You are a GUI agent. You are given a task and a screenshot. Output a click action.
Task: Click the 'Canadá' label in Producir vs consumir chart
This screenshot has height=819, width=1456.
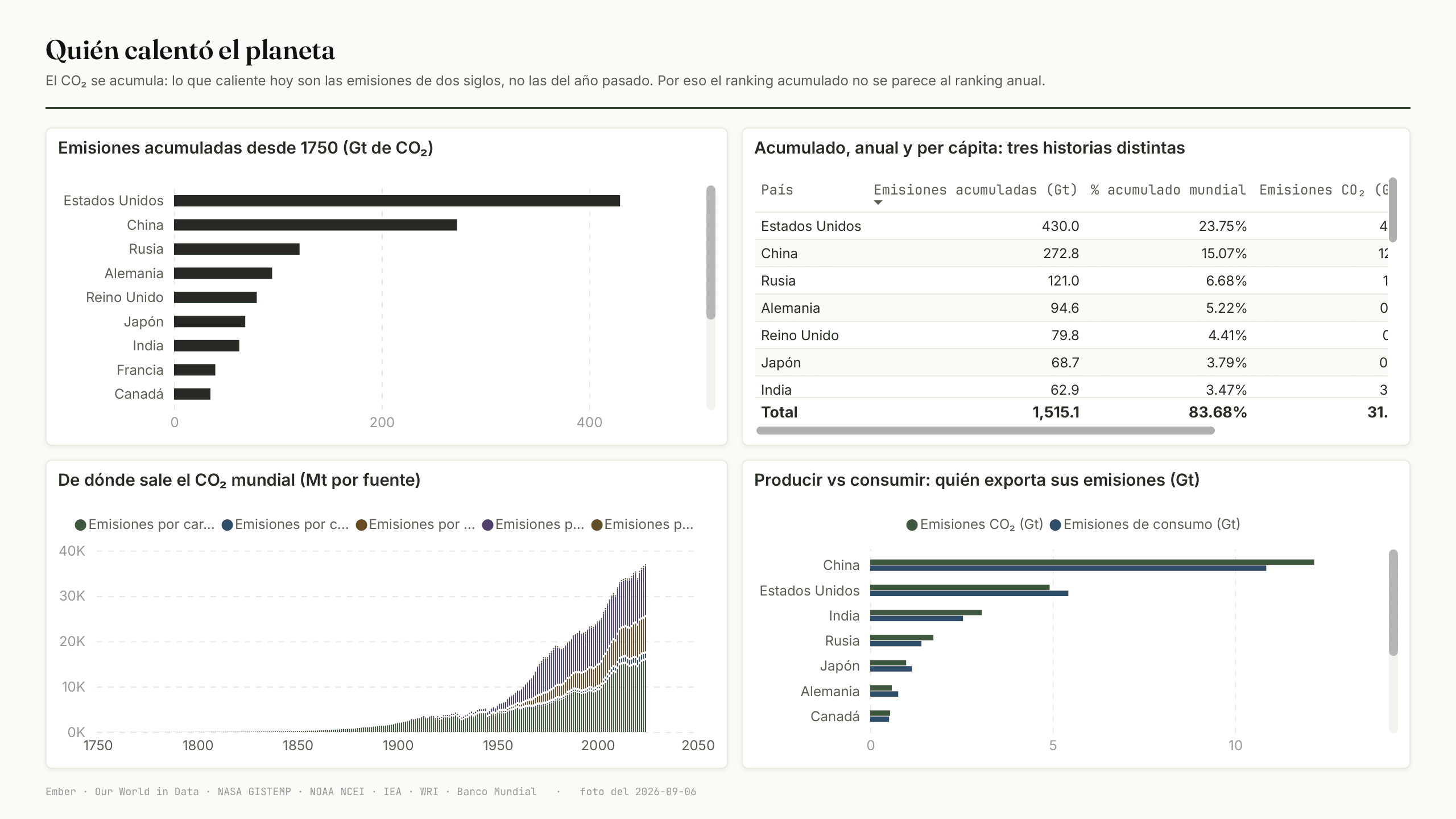(x=835, y=717)
